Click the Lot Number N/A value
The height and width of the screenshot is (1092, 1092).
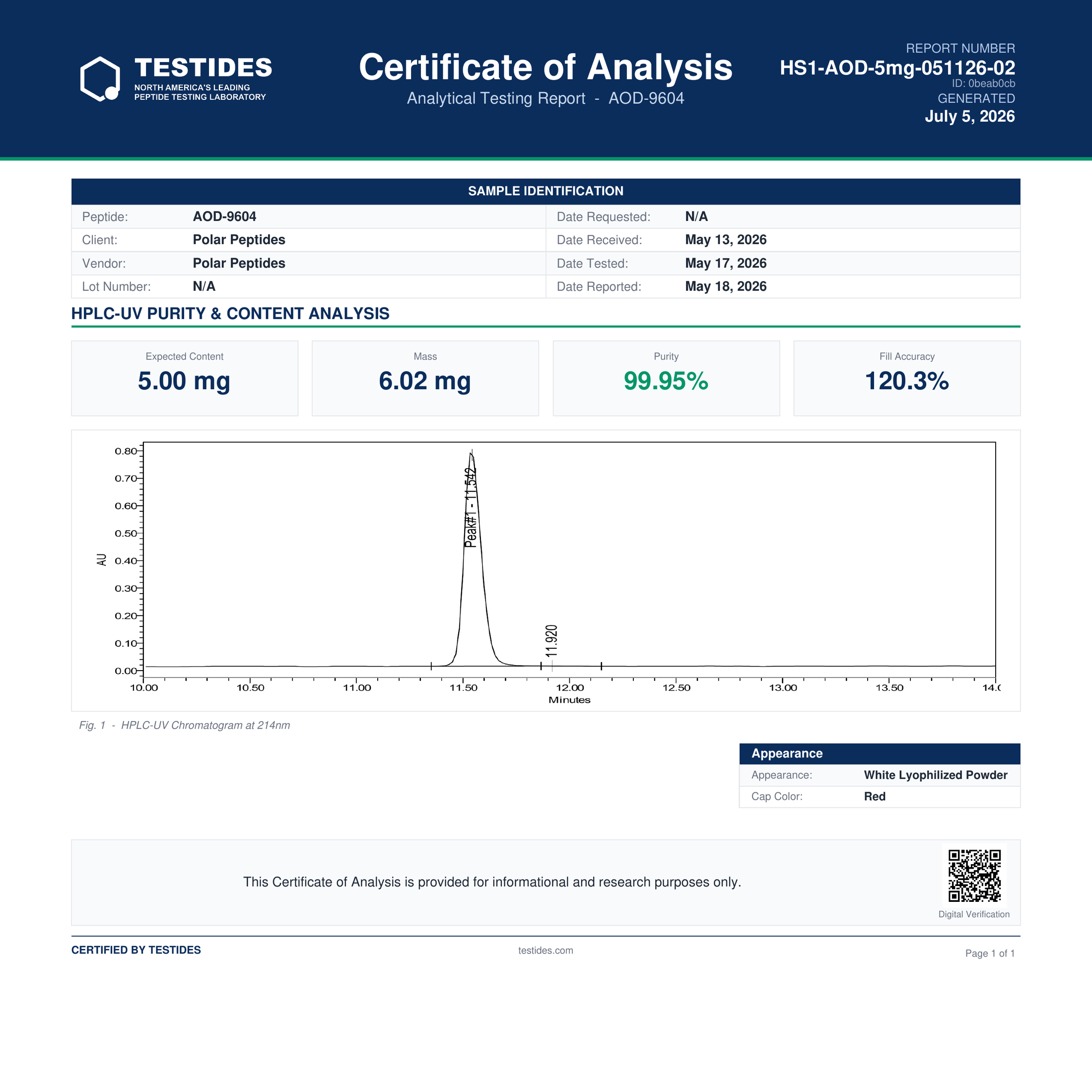point(204,286)
